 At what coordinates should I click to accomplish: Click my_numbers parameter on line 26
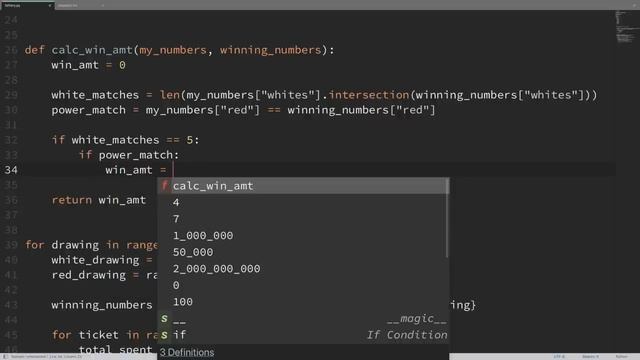pyautogui.click(x=173, y=50)
